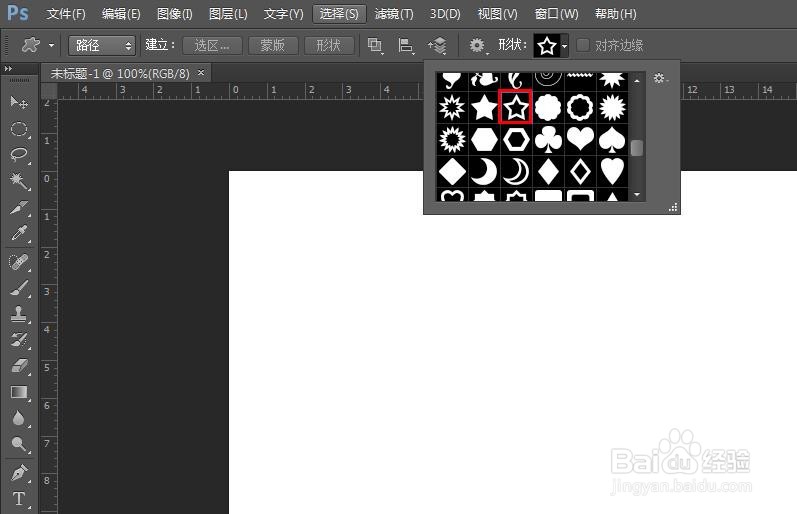Select the Gradient tool
Viewport: 797px width, 514px height.
pos(19,392)
